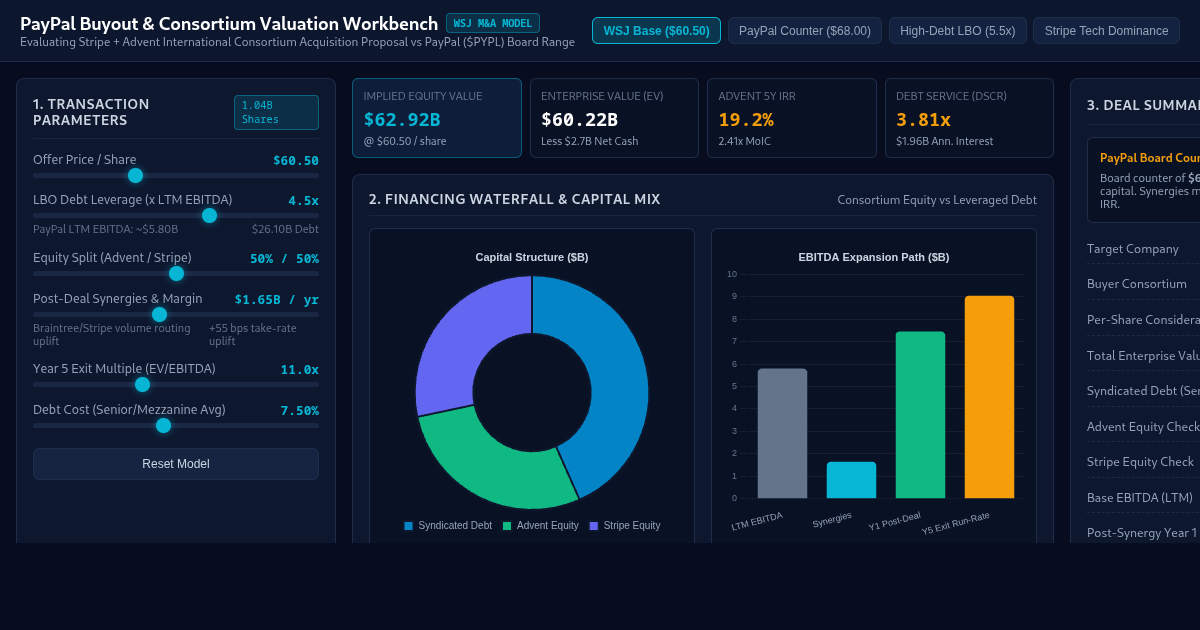This screenshot has width=1200, height=630.
Task: Click the Equity Split Advent/Stripe slider handle
Action: coord(176,273)
